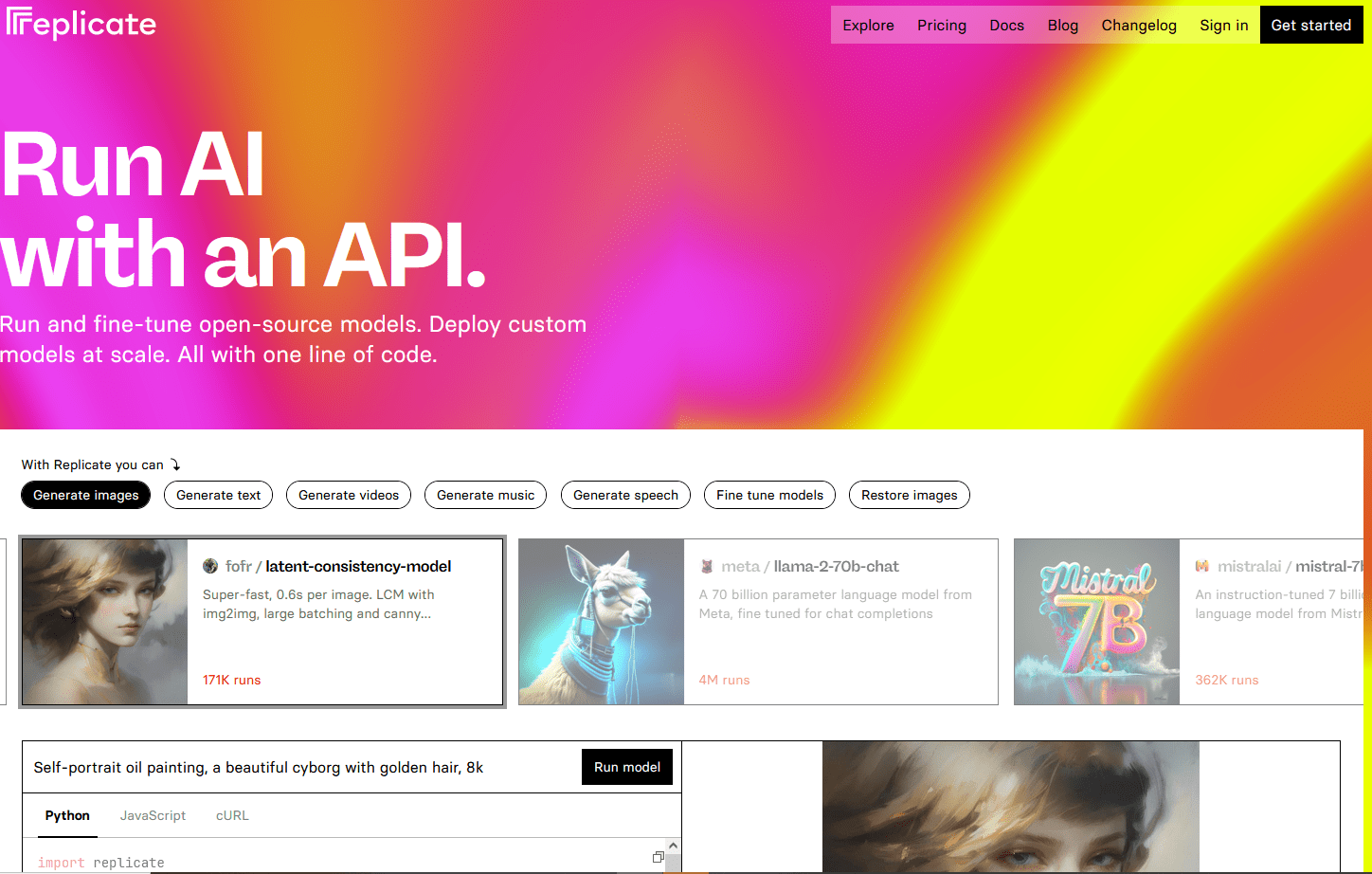Select the Fine tune models pill

click(769, 495)
